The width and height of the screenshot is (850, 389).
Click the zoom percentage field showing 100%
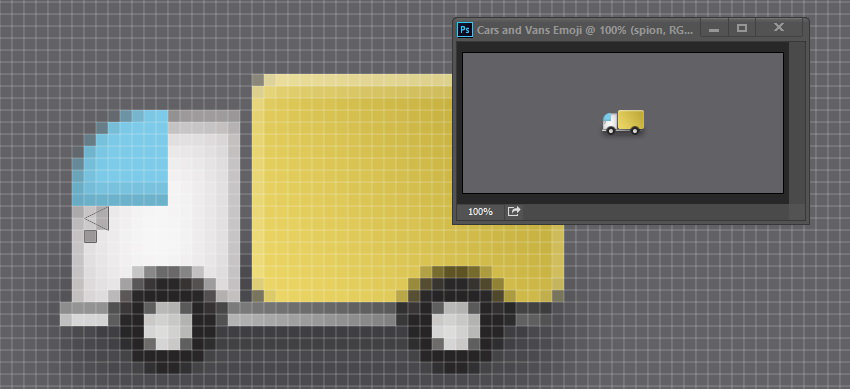point(480,211)
